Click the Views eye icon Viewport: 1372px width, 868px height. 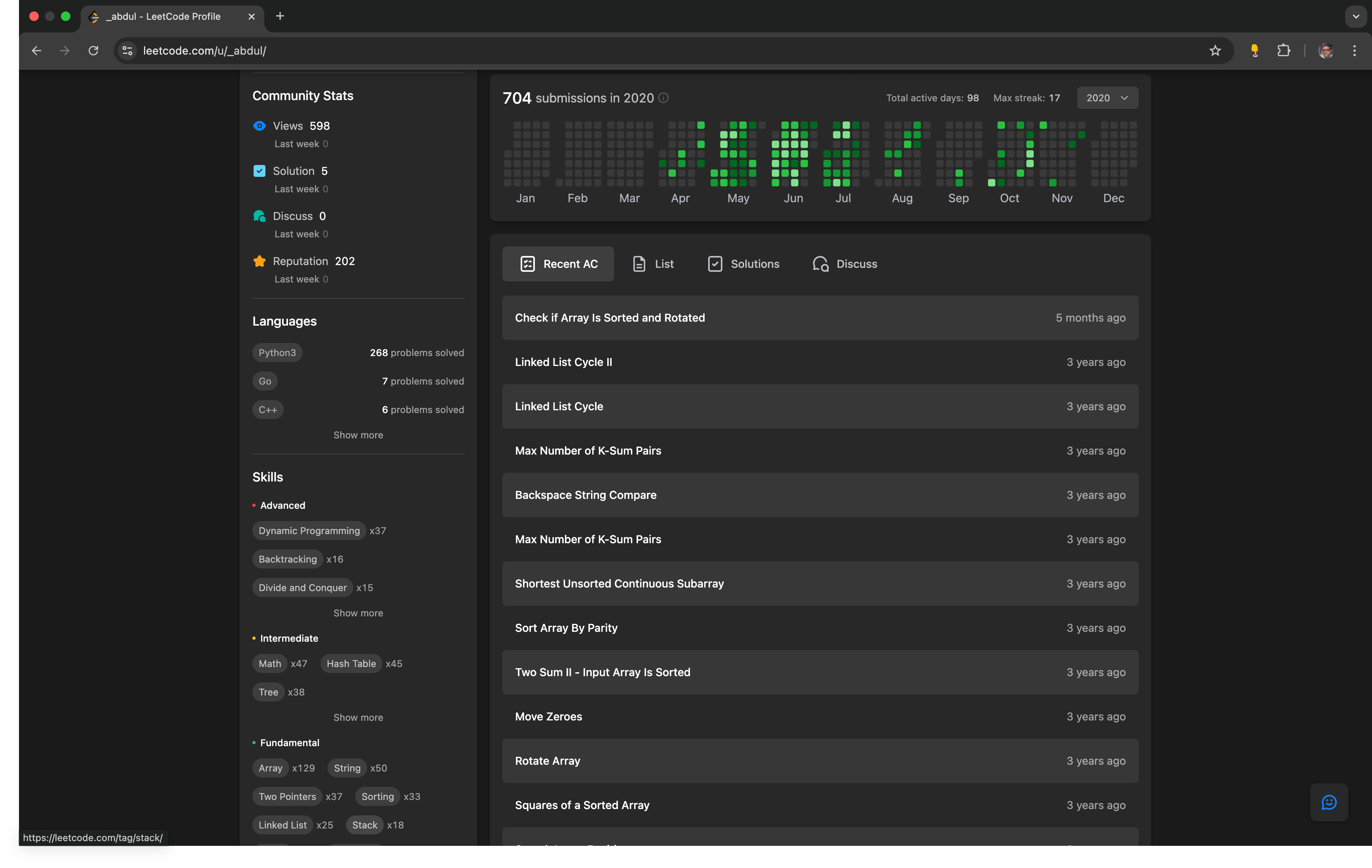point(259,126)
